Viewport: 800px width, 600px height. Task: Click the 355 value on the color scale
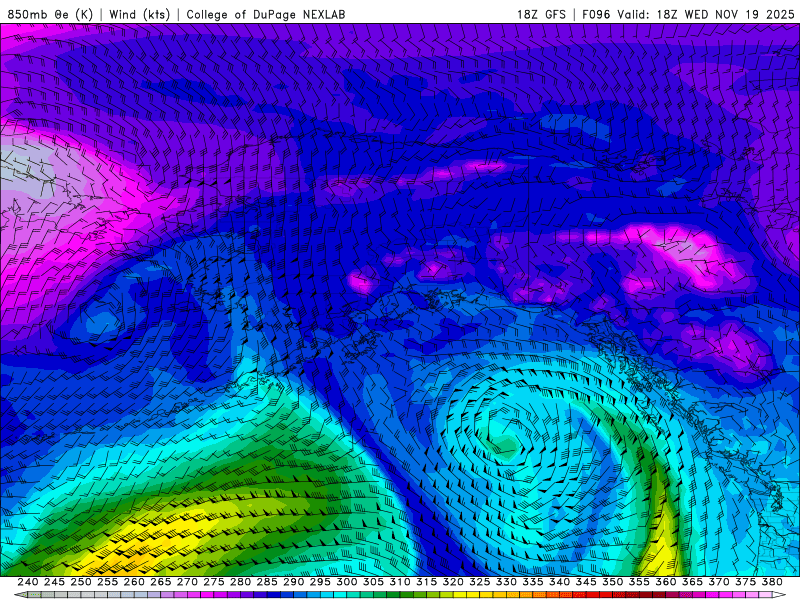point(639,582)
